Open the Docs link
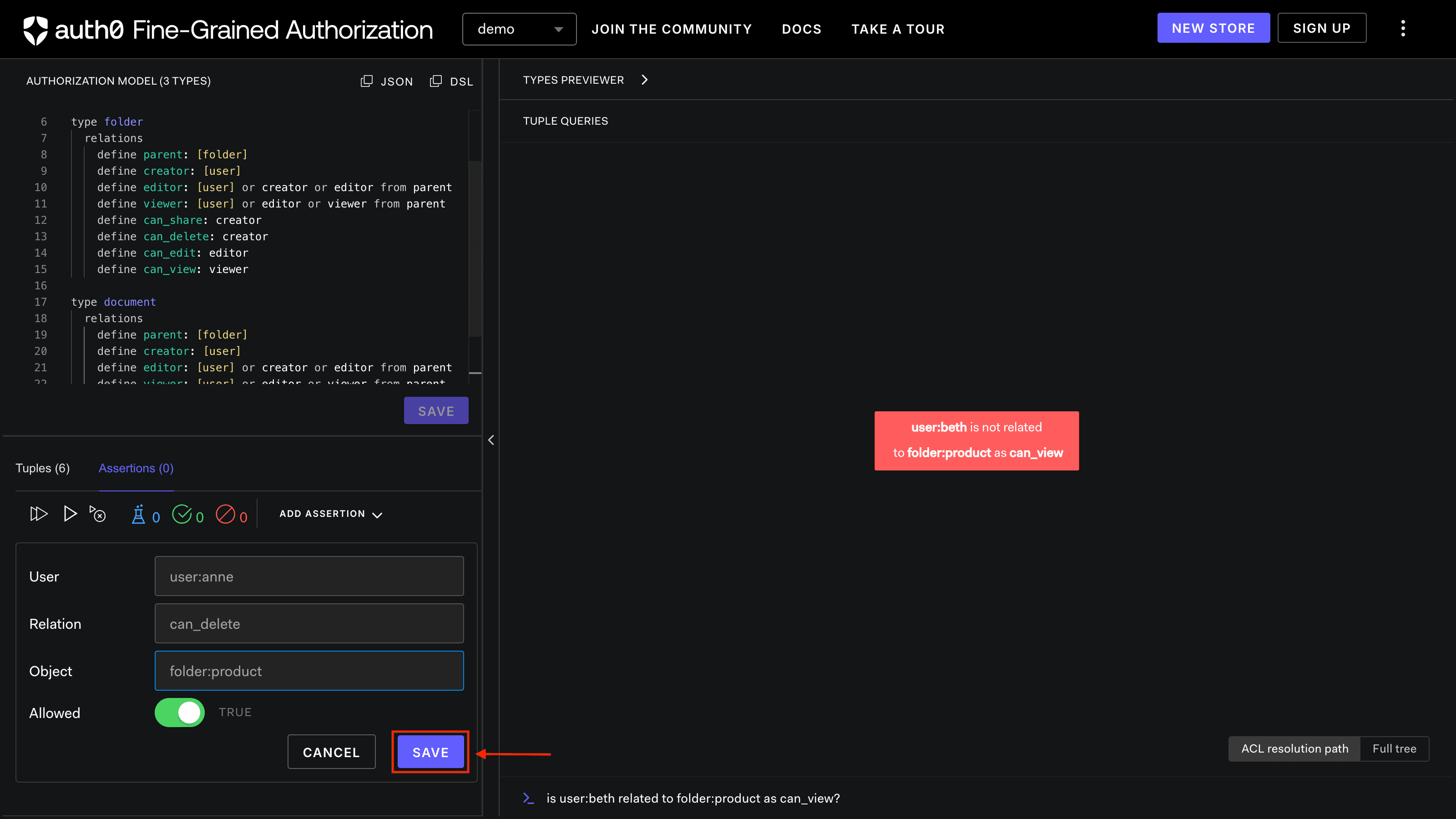 pos(801,29)
